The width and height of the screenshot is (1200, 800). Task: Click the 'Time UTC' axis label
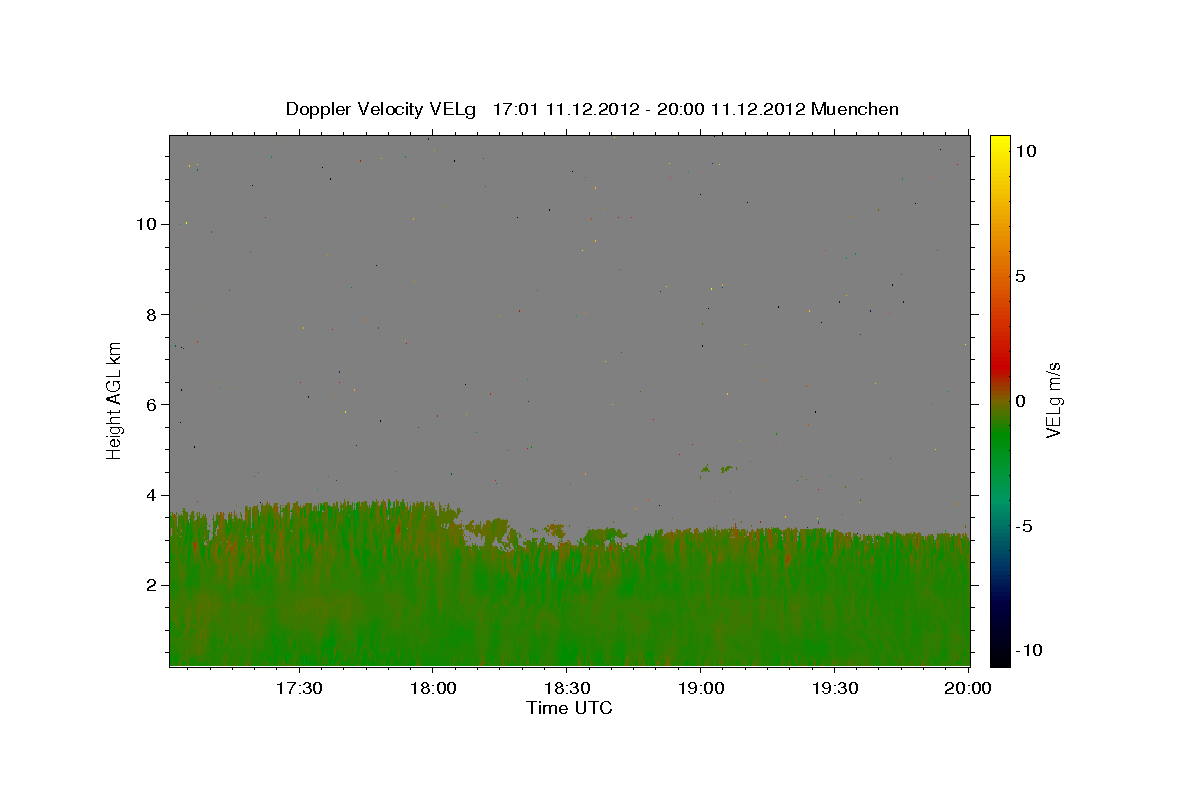[x=569, y=708]
